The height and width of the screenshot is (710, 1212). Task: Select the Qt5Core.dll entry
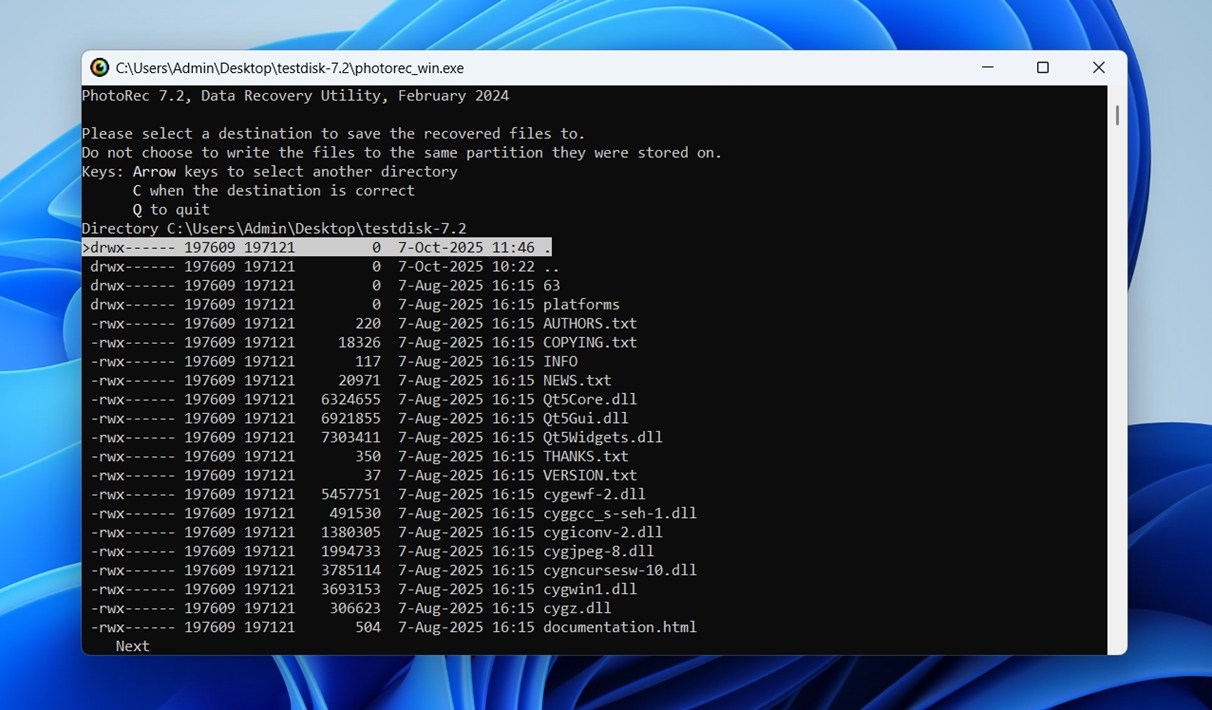point(583,399)
